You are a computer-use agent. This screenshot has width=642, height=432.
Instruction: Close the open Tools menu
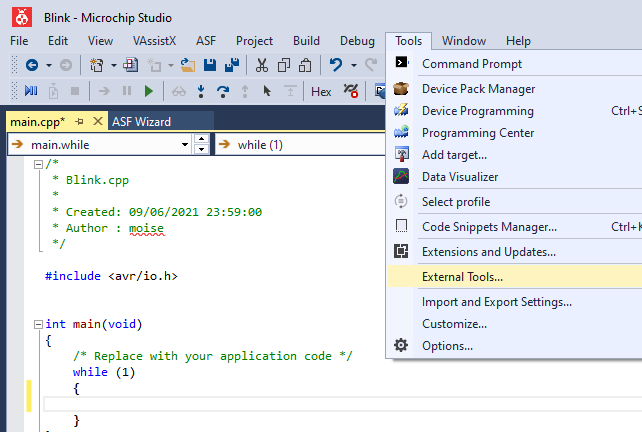(x=409, y=41)
